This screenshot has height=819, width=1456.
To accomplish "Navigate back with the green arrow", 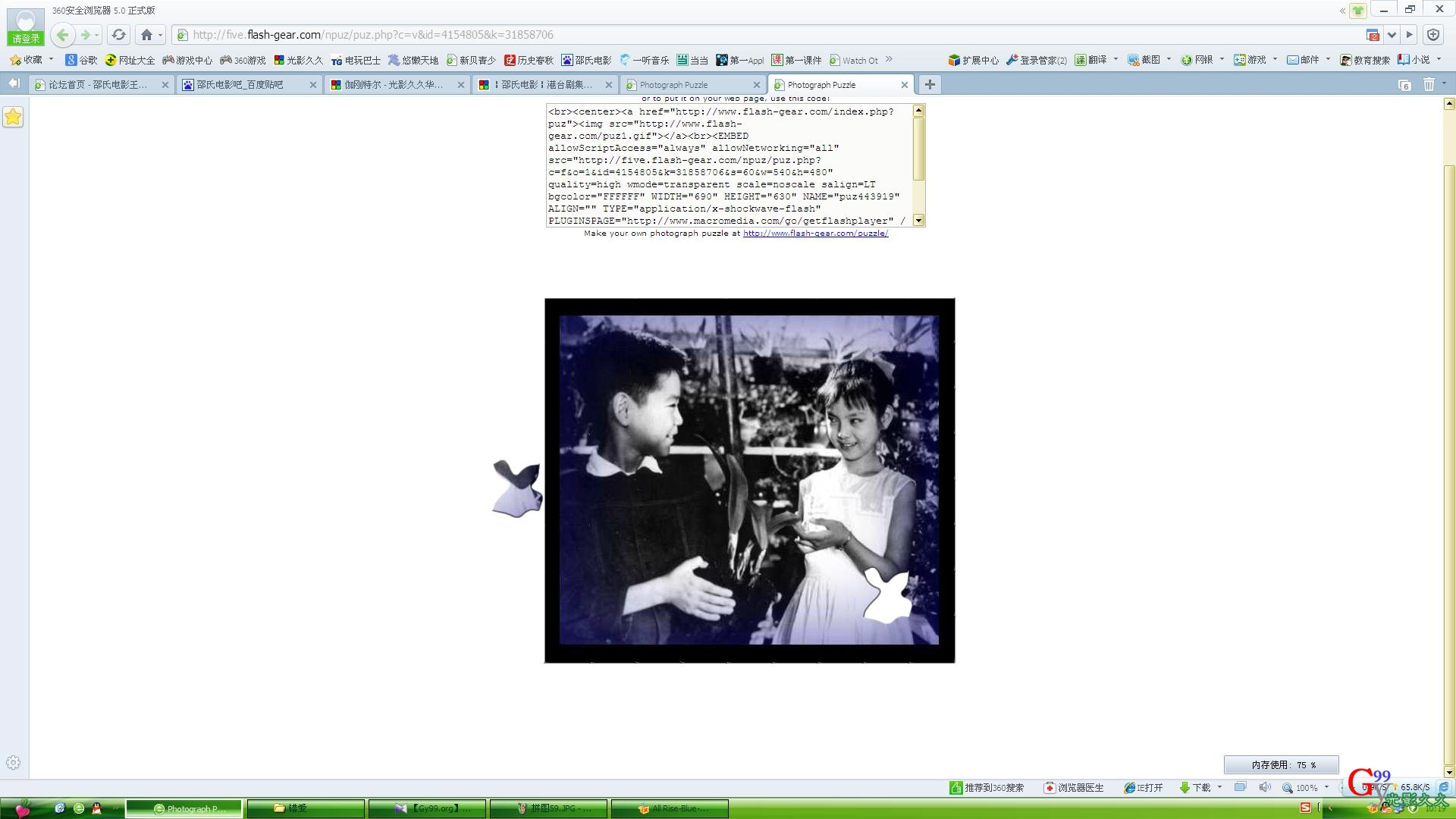I will [63, 35].
